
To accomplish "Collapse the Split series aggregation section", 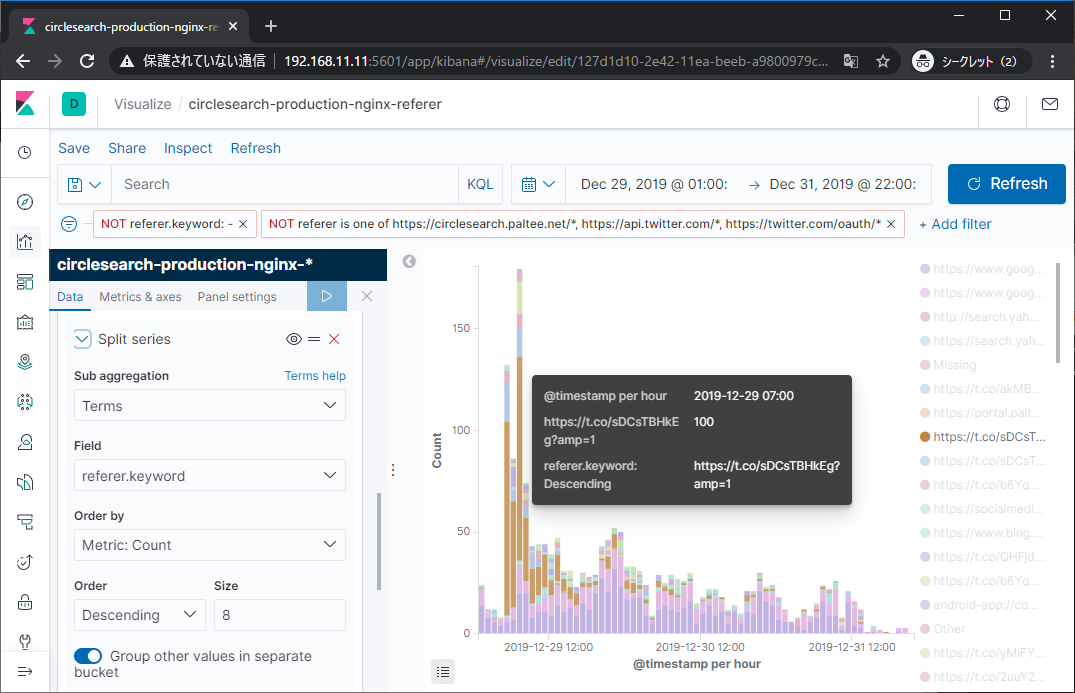I will (x=83, y=339).
